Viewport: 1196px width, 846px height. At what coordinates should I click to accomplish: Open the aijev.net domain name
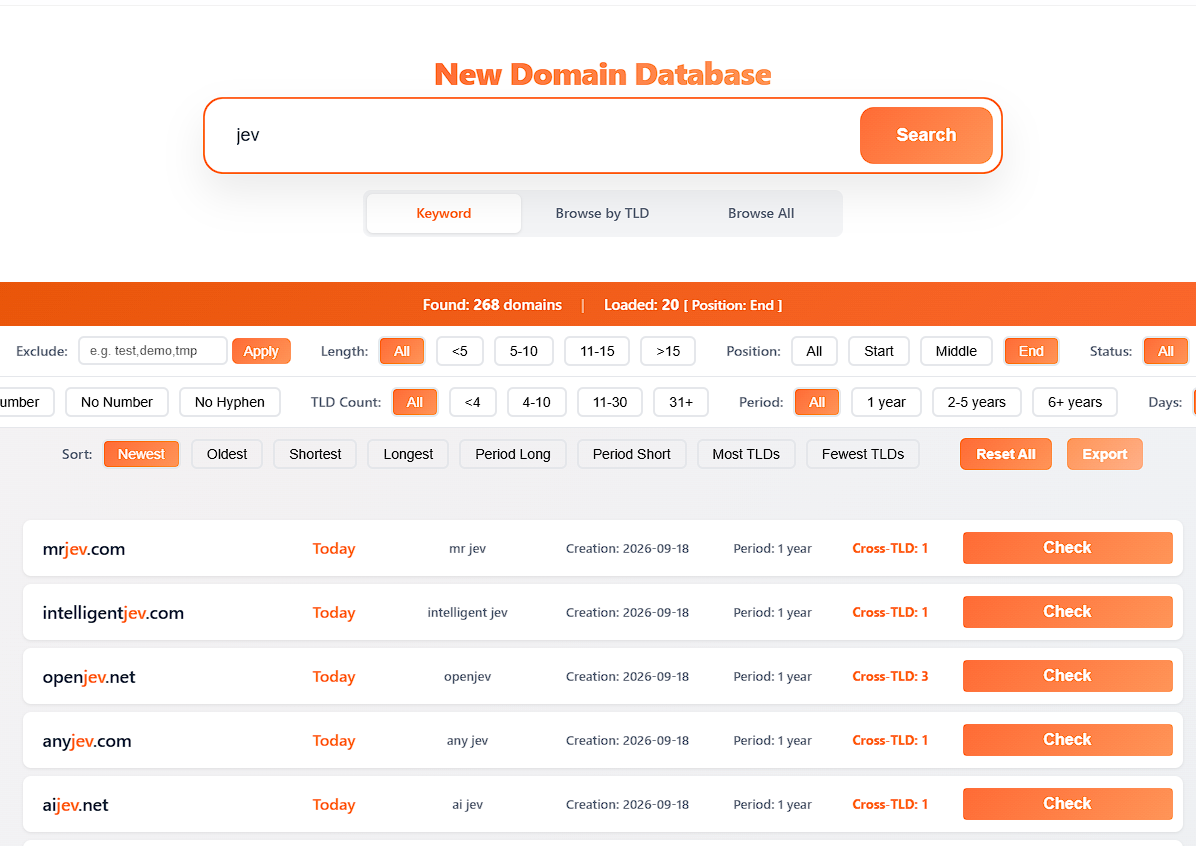tap(76, 806)
